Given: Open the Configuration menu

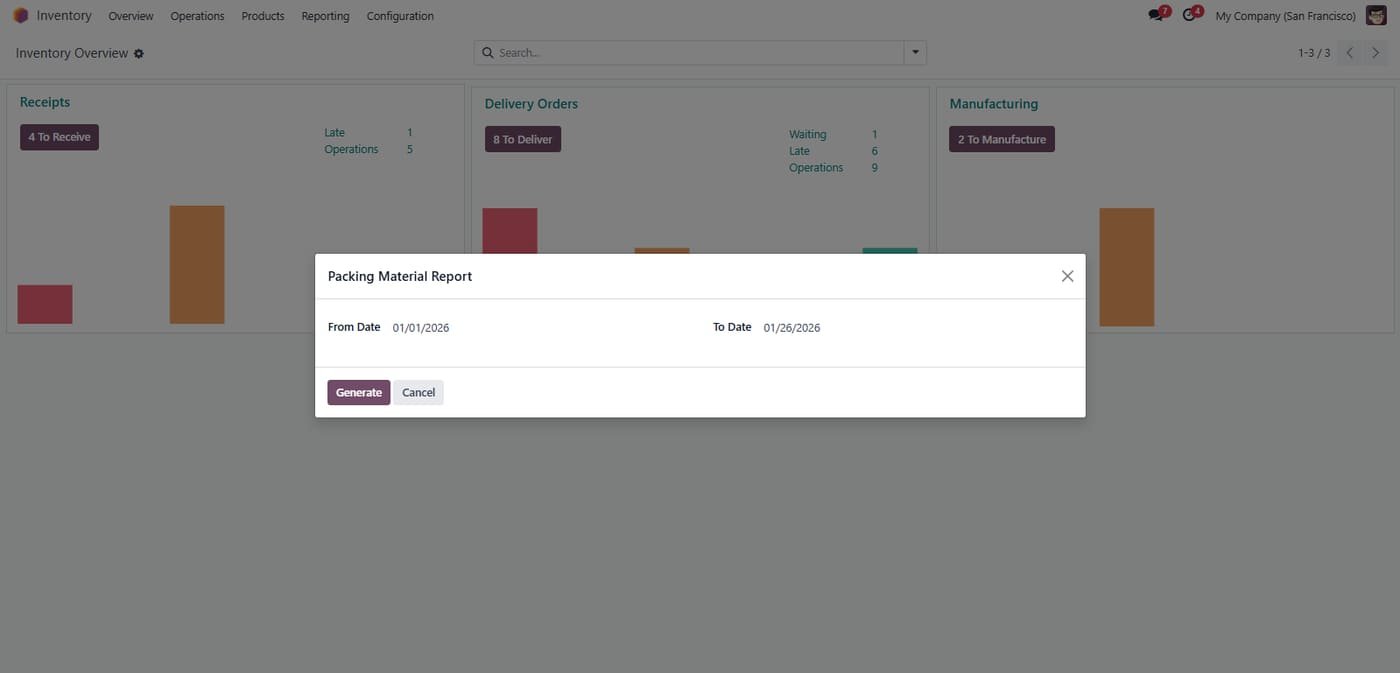Looking at the screenshot, I should (400, 16).
